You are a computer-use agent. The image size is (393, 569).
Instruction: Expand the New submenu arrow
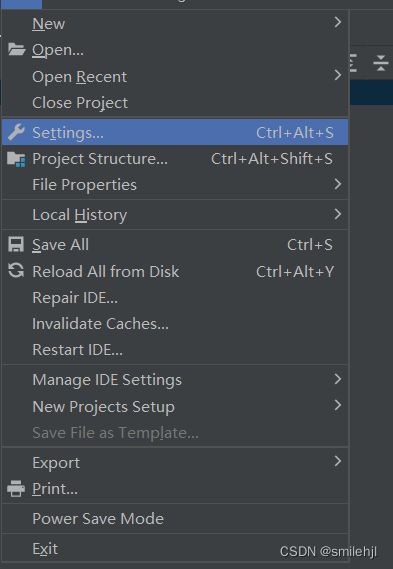pos(337,22)
